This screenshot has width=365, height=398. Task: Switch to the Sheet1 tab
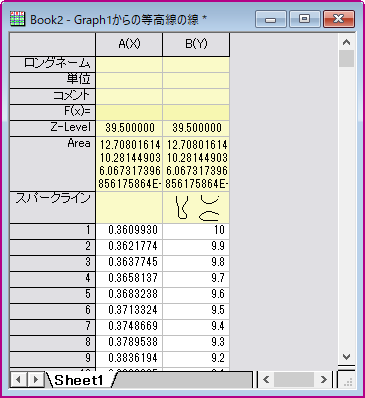pos(79,380)
